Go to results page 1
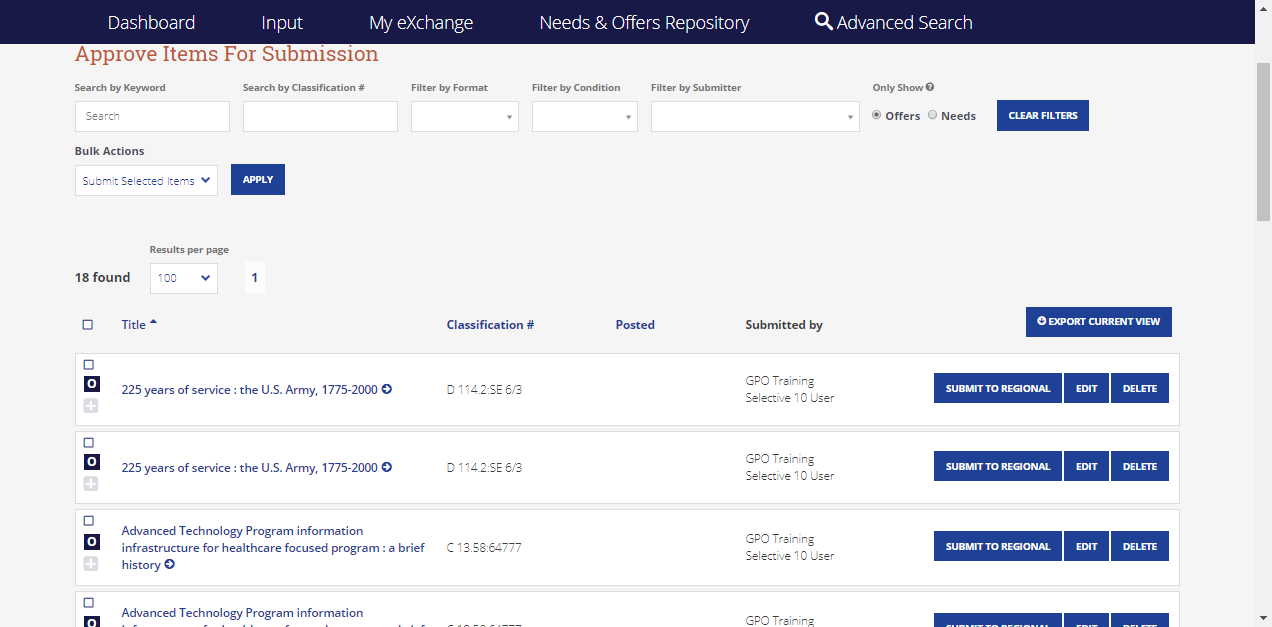This screenshot has width=1272, height=627. (x=255, y=277)
